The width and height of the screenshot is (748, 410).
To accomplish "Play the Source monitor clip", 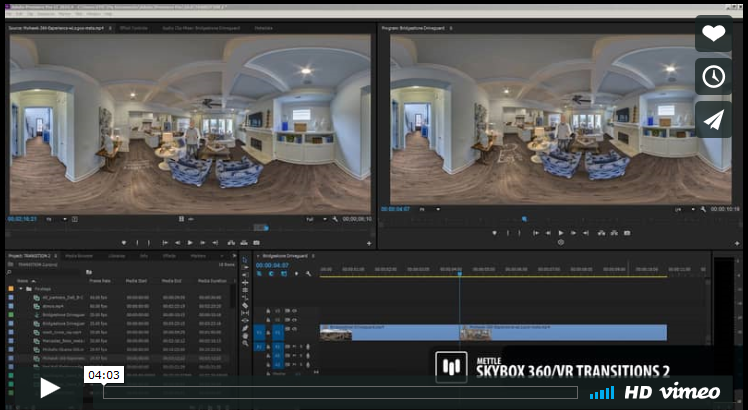I will click(x=190, y=243).
